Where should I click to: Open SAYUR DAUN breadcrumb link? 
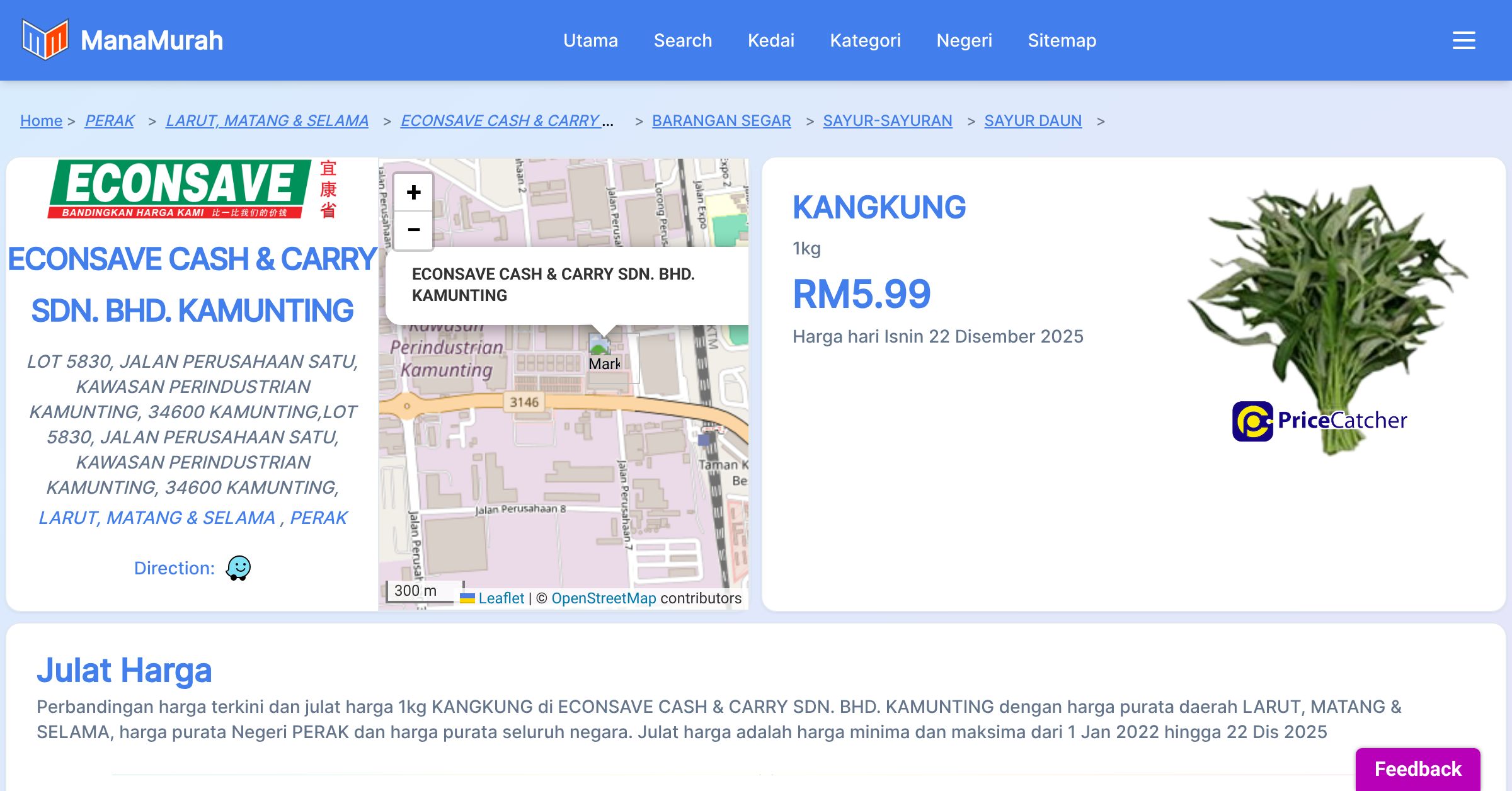1033,120
